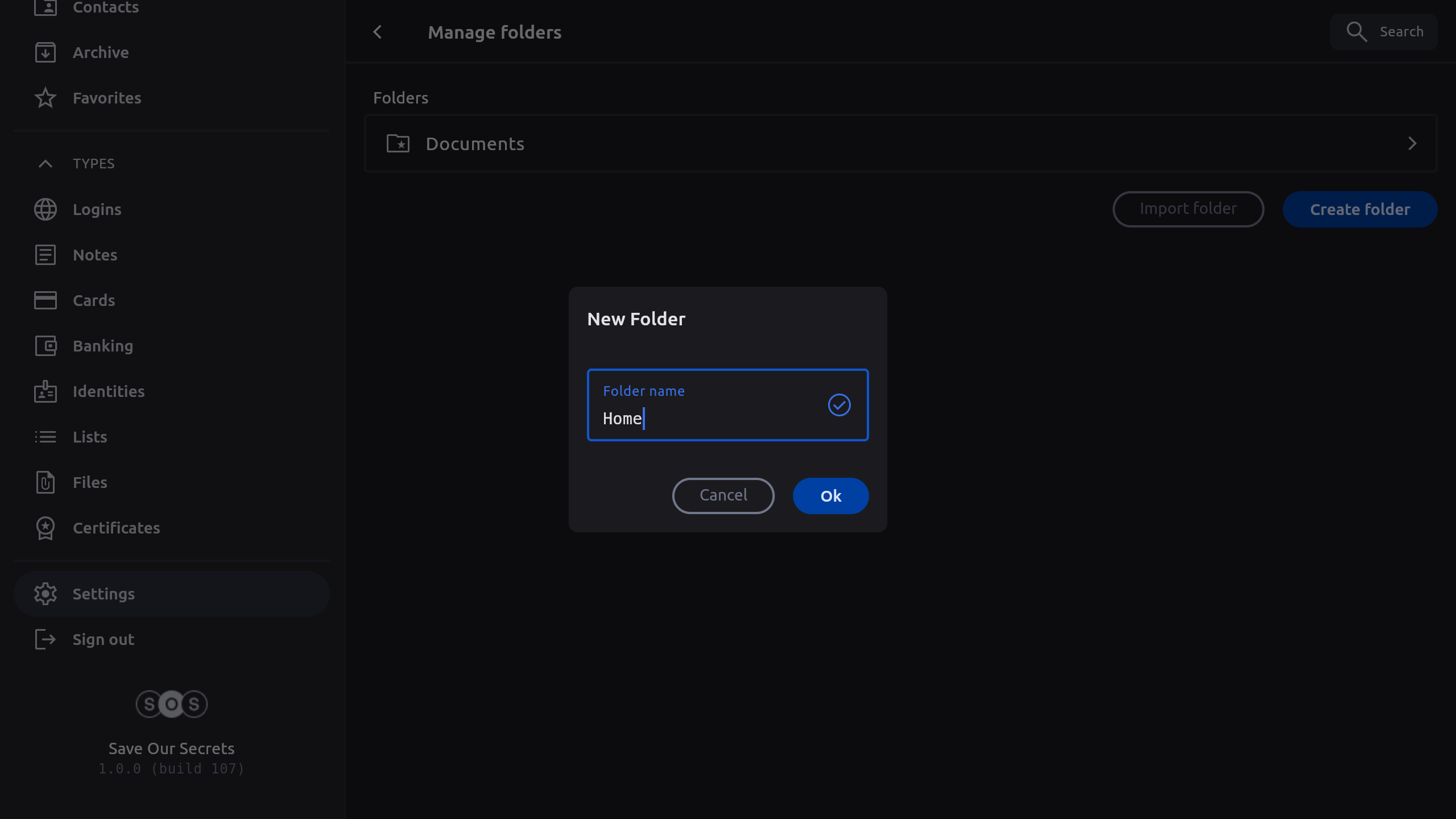Go back using the left arrow

(378, 32)
